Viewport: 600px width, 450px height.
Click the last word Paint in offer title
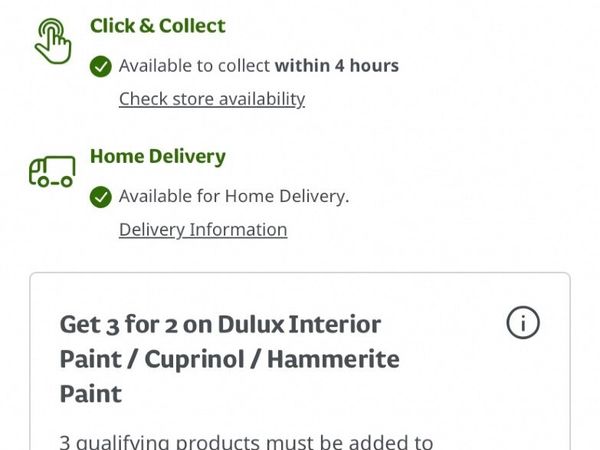(91, 393)
